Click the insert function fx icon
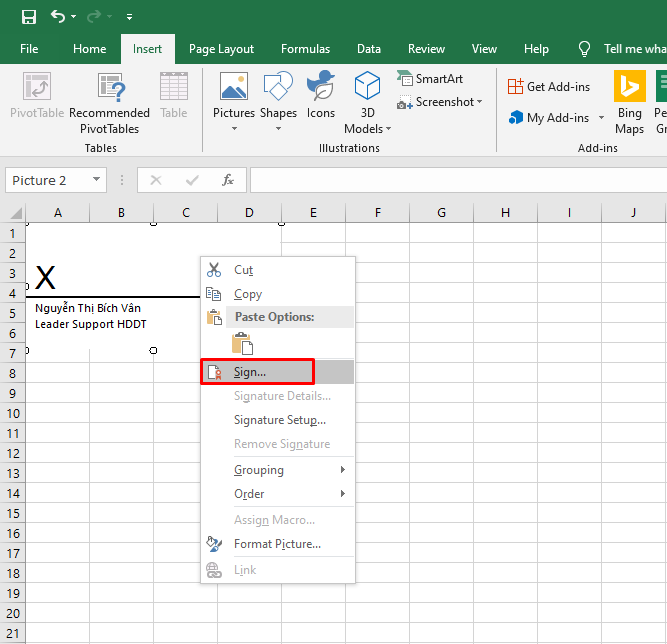This screenshot has width=667, height=644. tap(228, 180)
